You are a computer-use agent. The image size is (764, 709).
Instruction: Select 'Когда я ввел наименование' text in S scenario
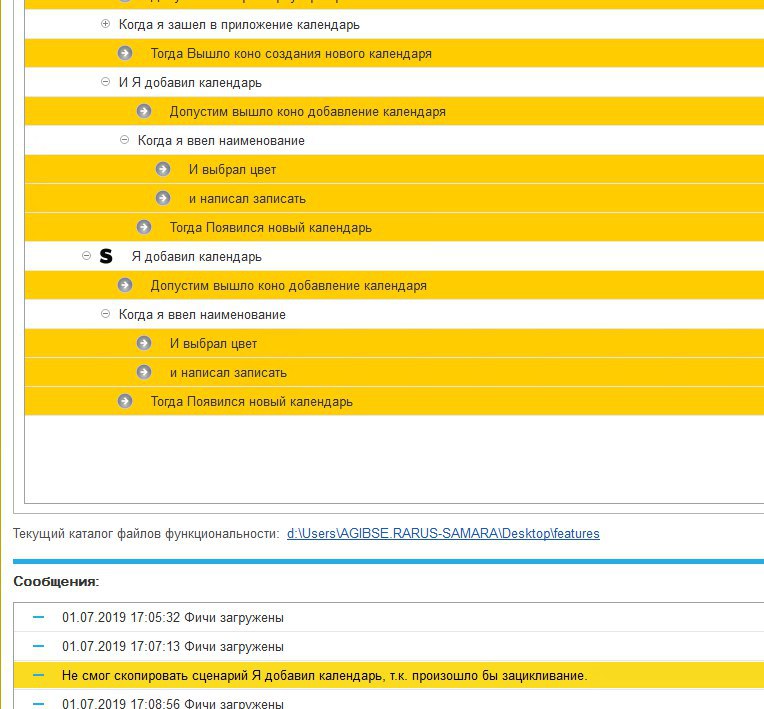point(202,314)
